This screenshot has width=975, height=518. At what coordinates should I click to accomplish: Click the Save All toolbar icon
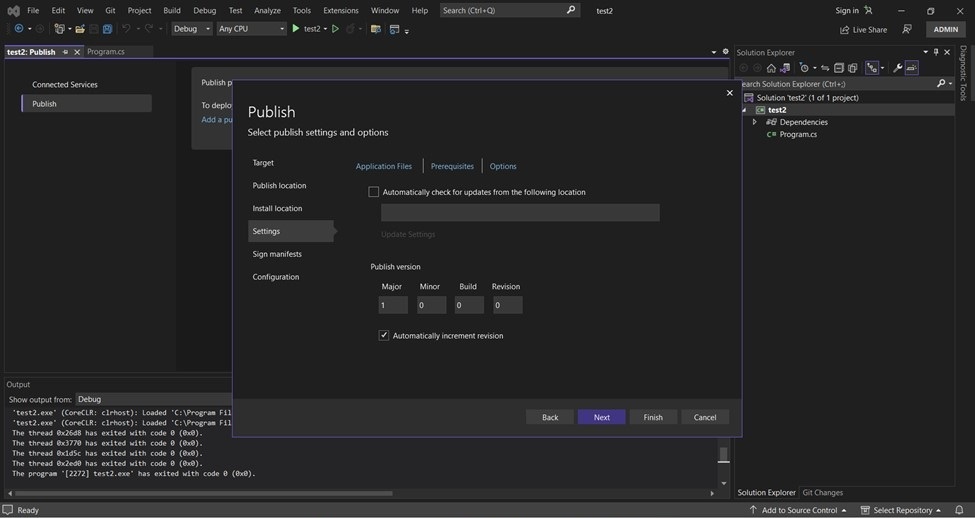click(108, 29)
